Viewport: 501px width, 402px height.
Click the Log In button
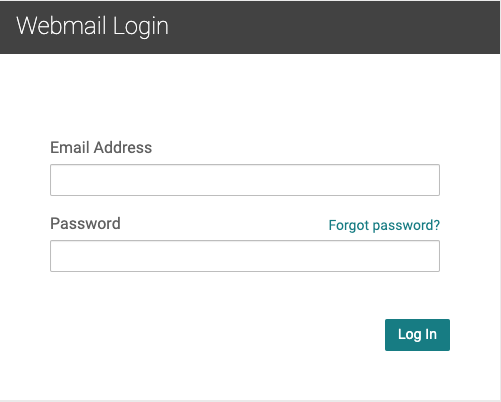[417, 335]
